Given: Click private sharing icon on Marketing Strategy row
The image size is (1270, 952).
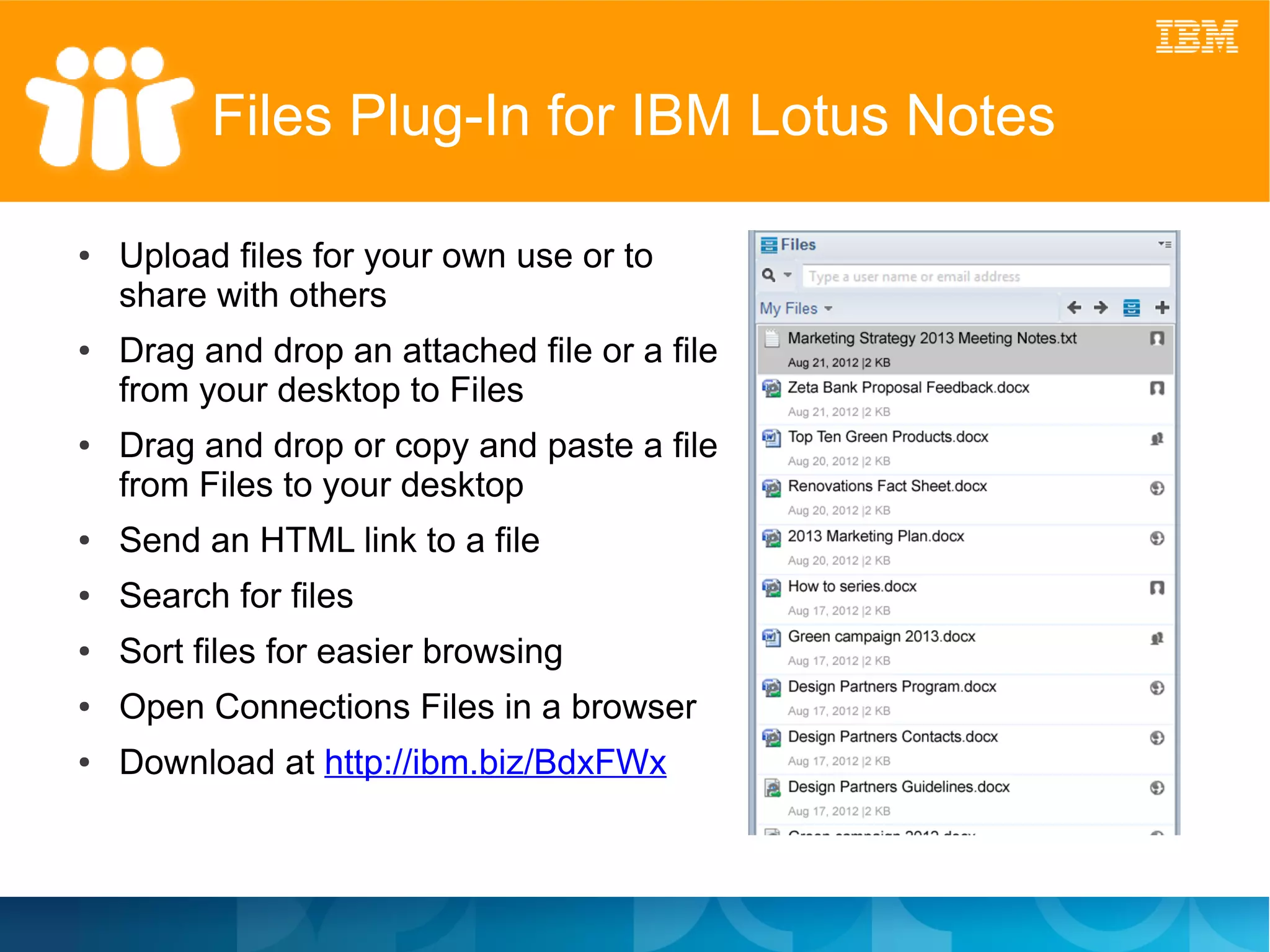Looking at the screenshot, I should pos(1157,339).
